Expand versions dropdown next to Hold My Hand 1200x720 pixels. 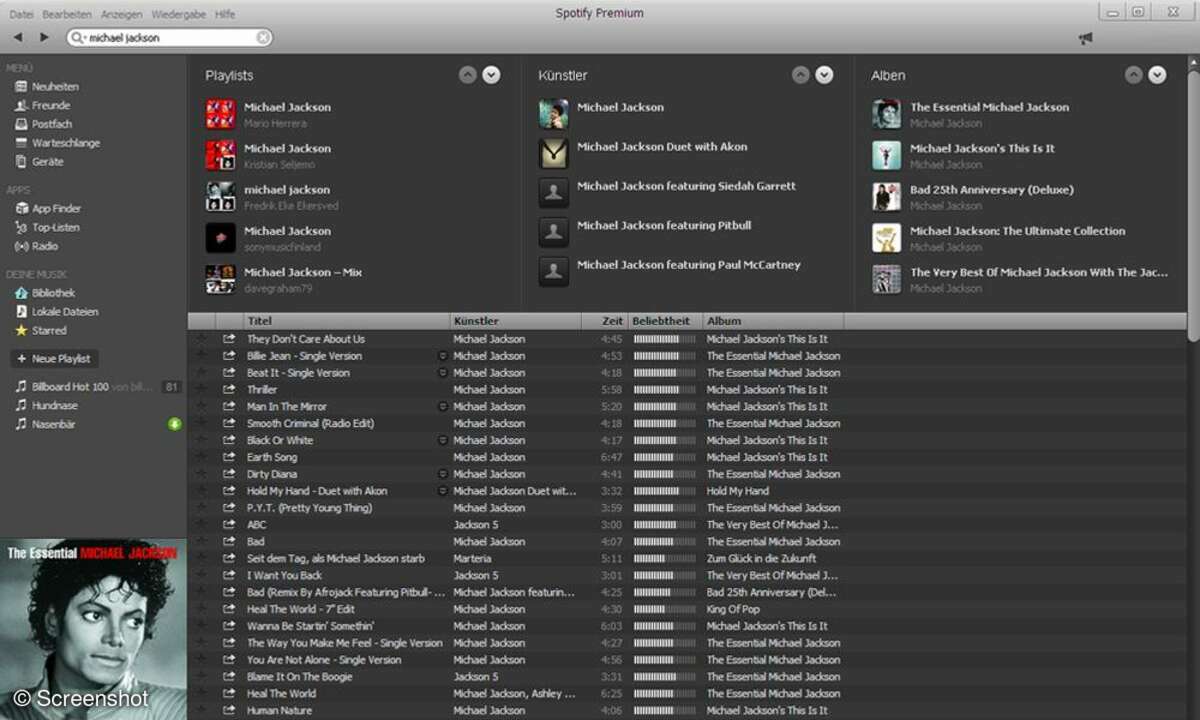pos(442,491)
